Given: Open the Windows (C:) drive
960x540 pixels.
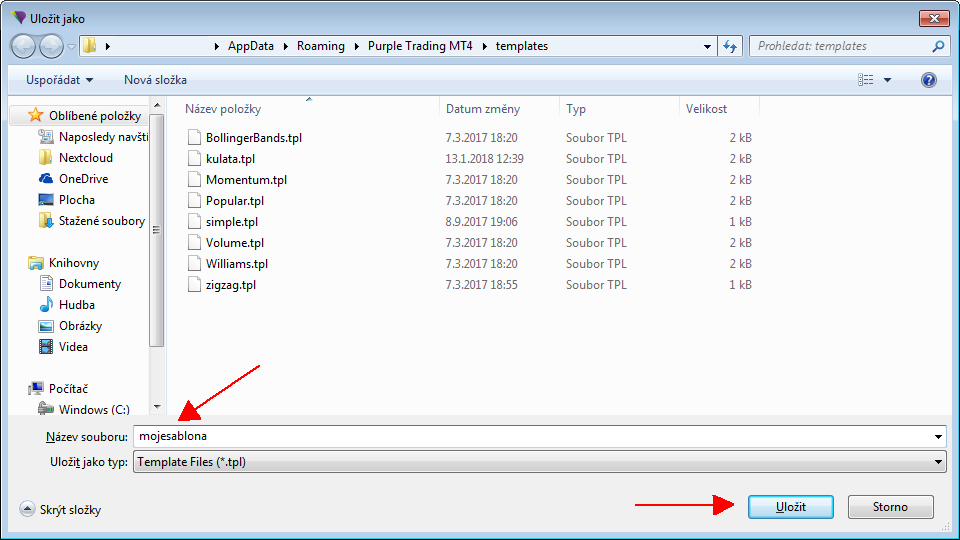Looking at the screenshot, I should (x=84, y=409).
